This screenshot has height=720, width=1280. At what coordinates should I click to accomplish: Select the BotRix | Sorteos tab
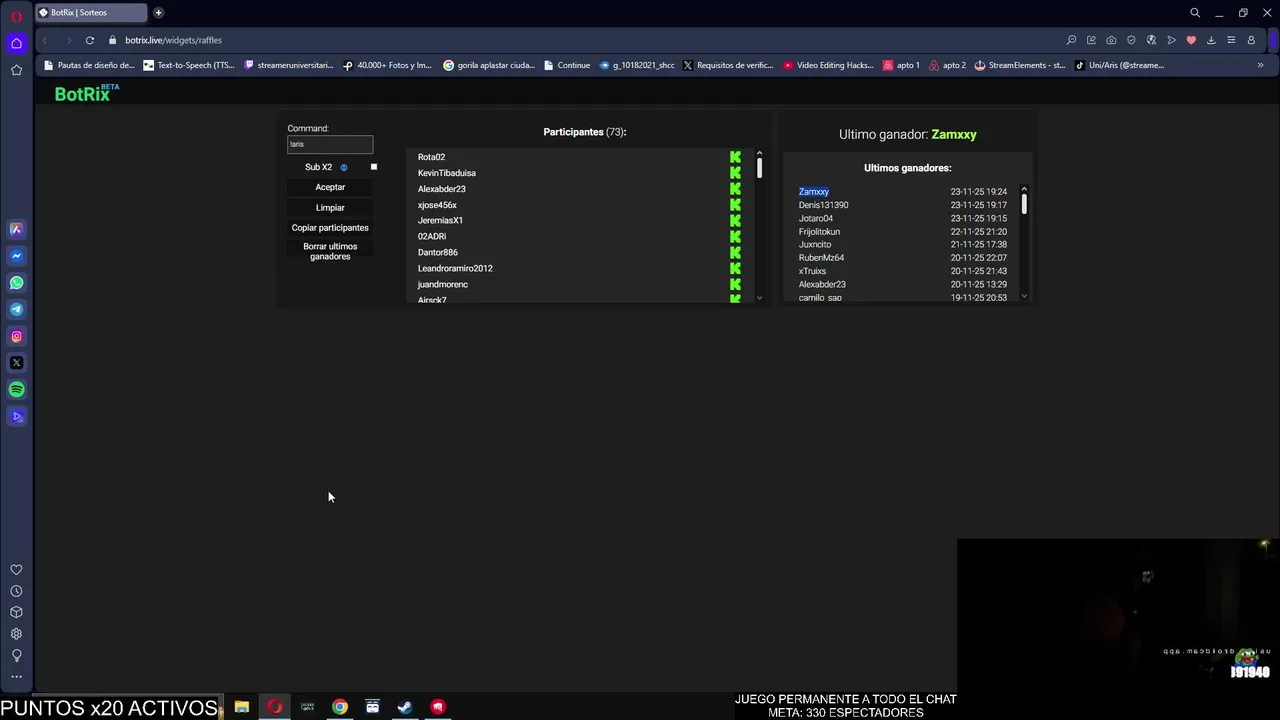(x=92, y=13)
